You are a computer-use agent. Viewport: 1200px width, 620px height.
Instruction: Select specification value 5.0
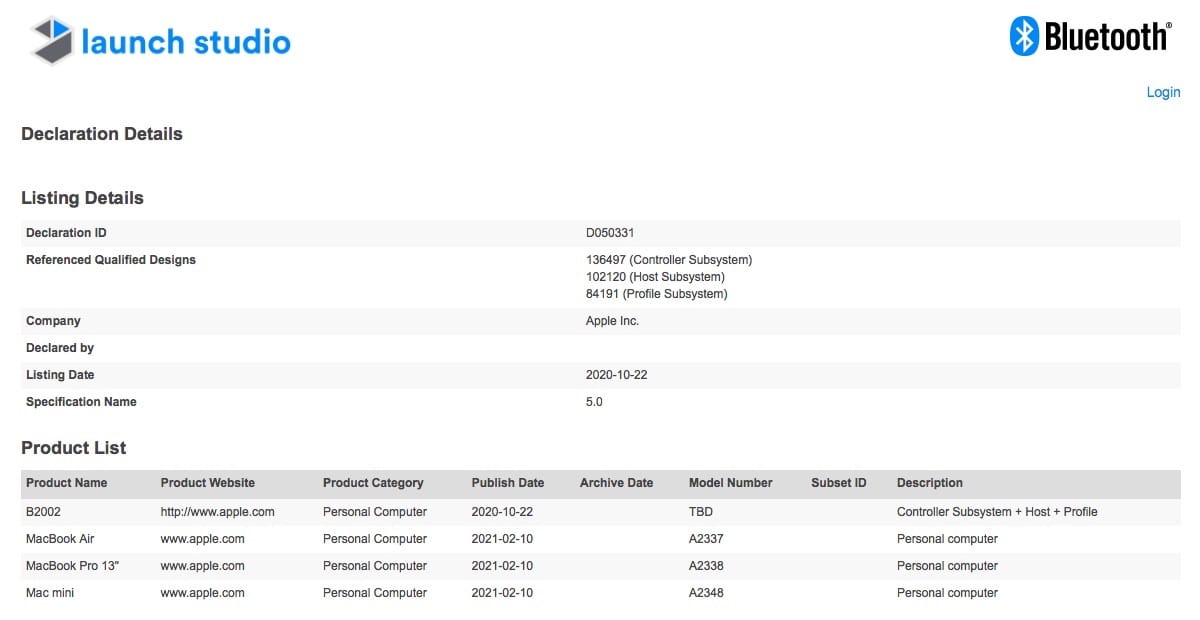[594, 402]
